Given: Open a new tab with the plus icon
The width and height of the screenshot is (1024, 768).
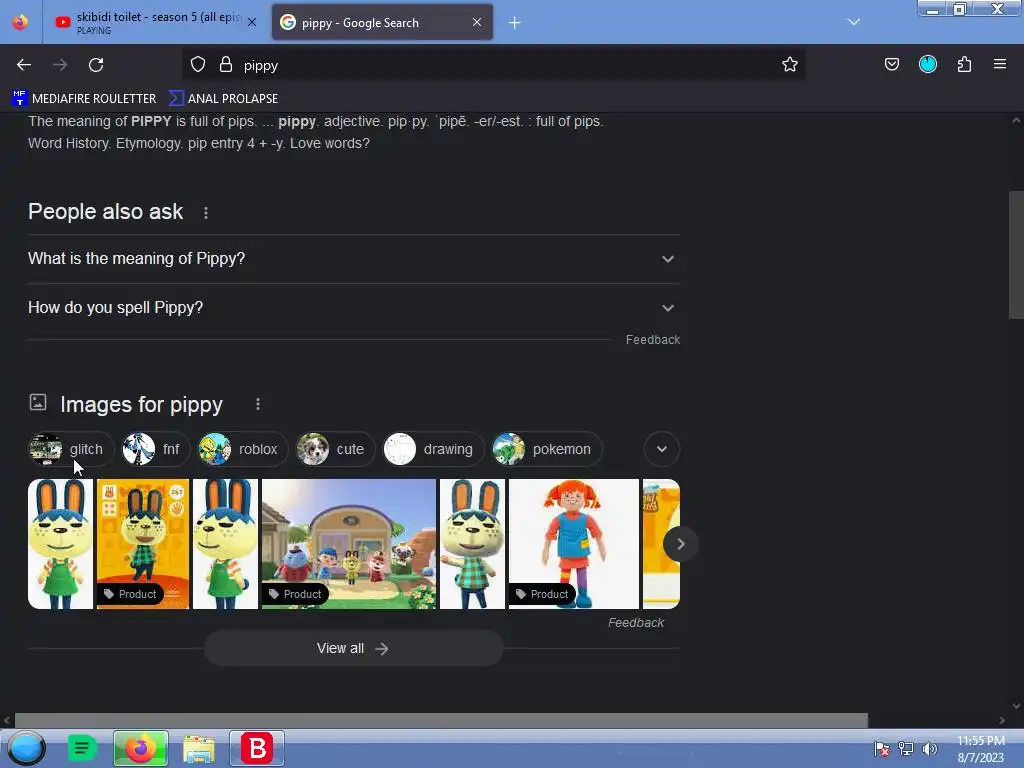Looking at the screenshot, I should (x=515, y=23).
